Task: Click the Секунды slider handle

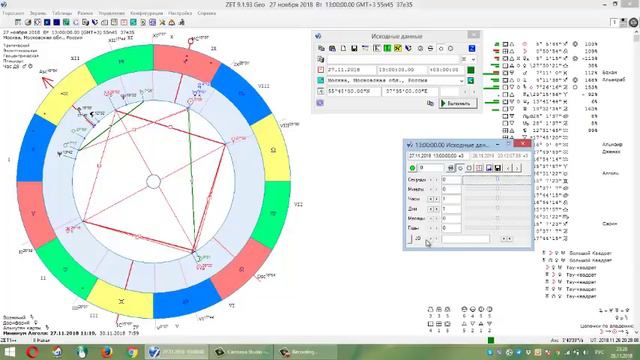Action: (x=497, y=180)
